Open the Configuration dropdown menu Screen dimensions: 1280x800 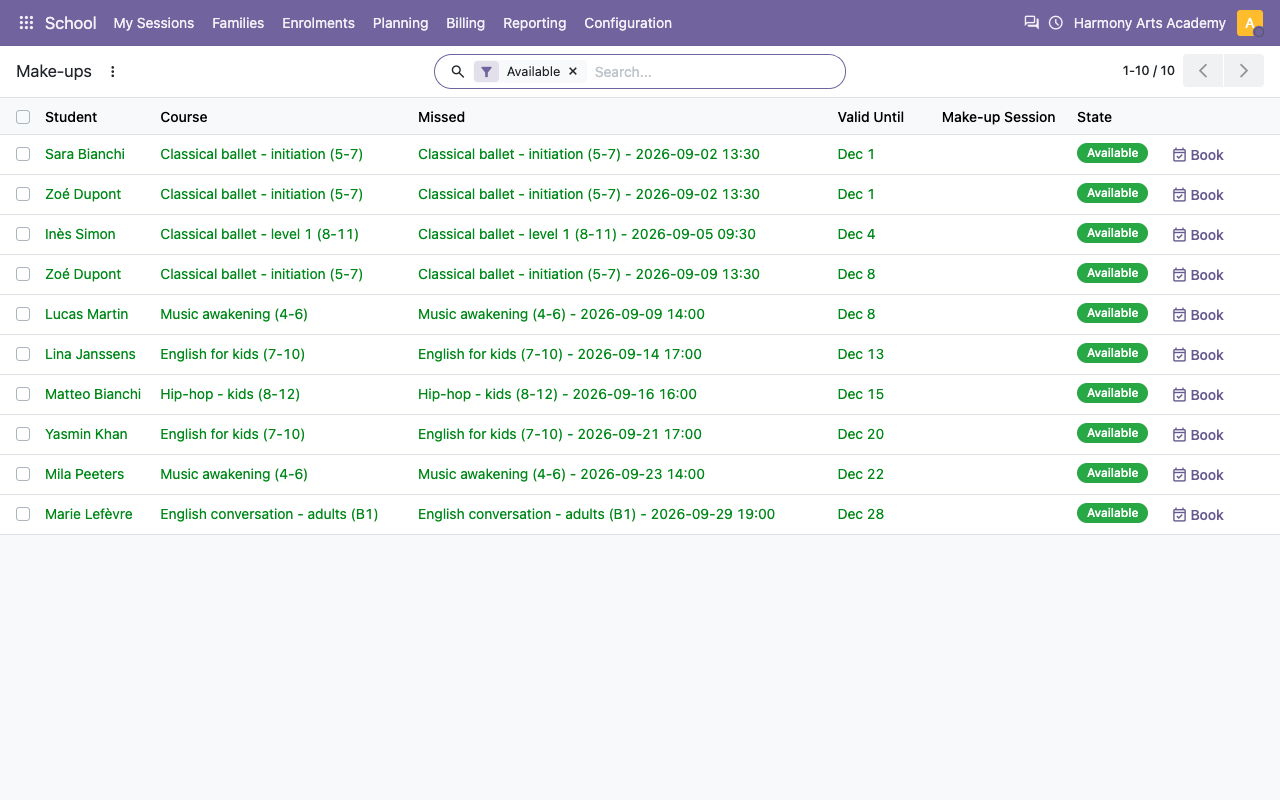tap(628, 23)
